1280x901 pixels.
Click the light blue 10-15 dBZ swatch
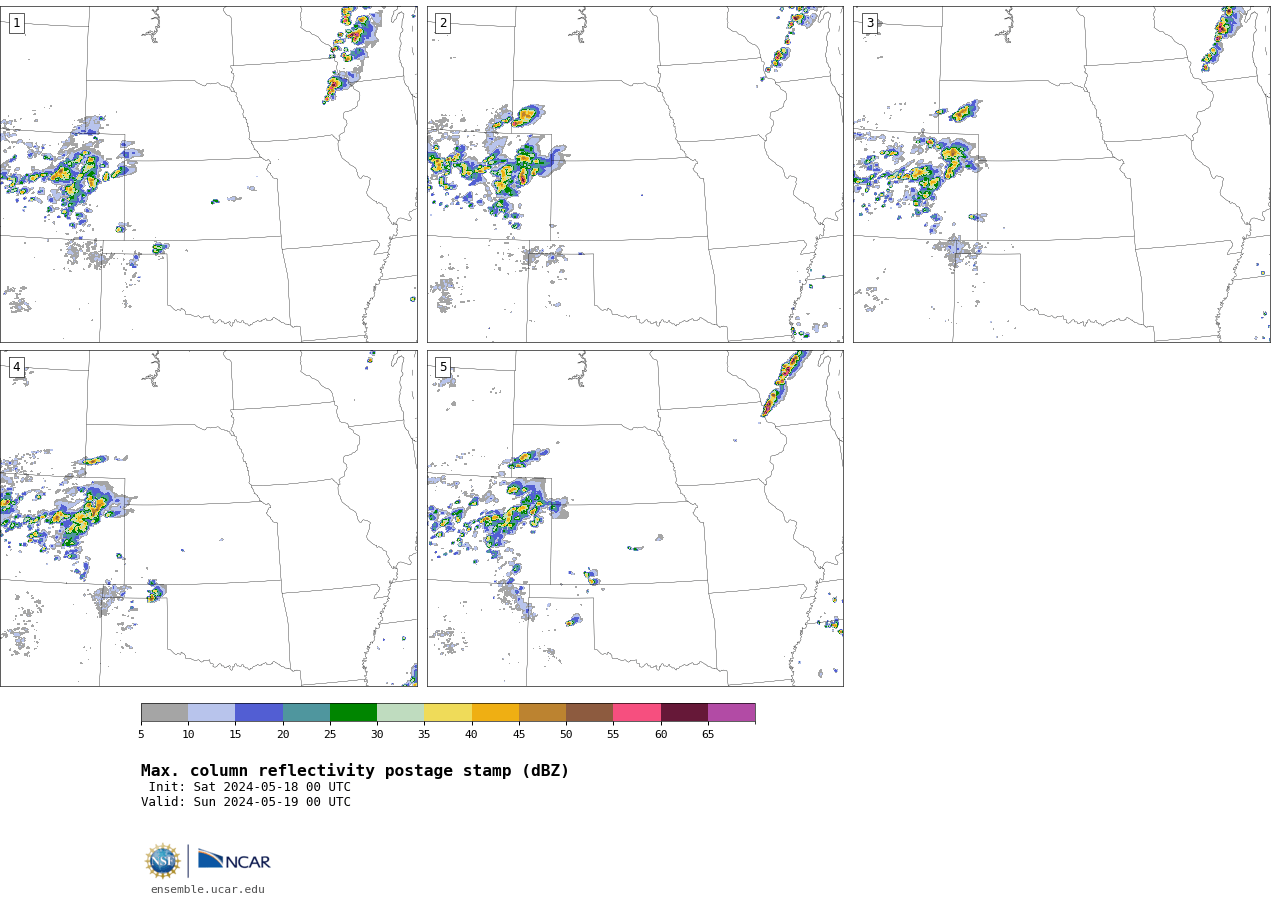pyautogui.click(x=212, y=713)
